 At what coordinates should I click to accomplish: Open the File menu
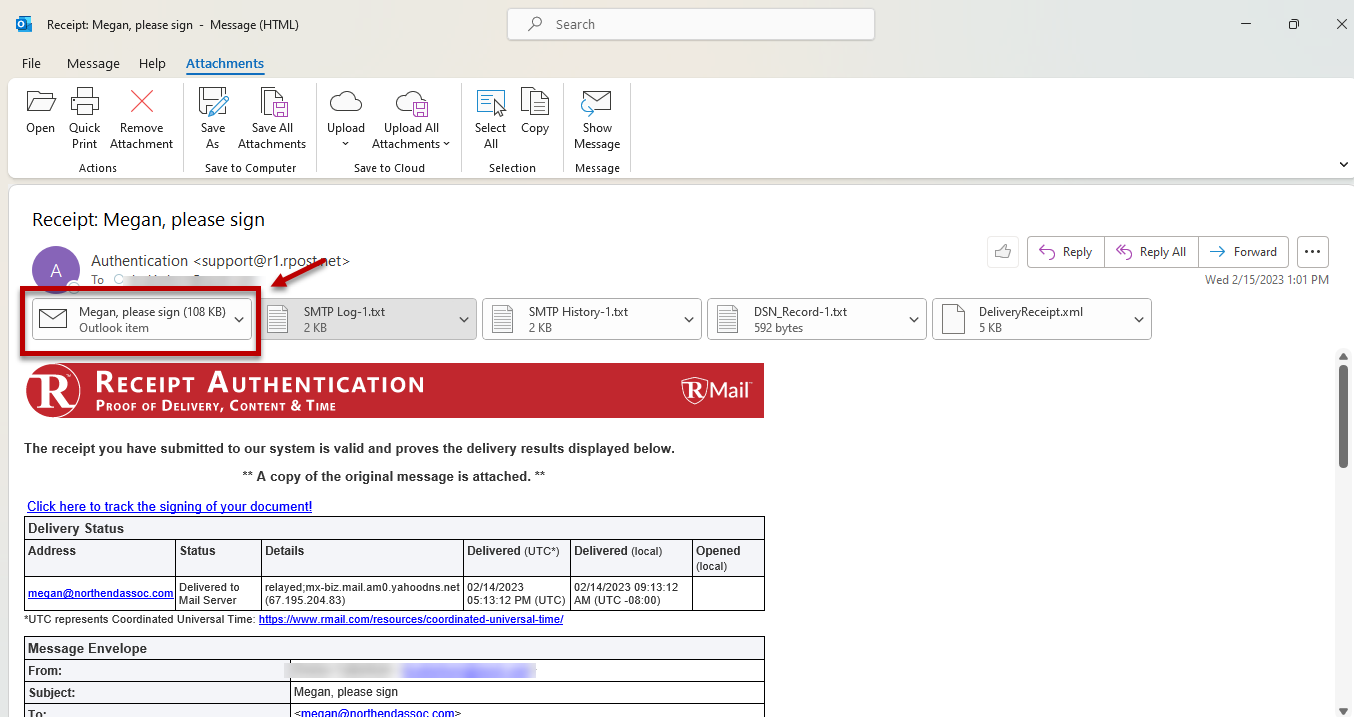tap(31, 63)
